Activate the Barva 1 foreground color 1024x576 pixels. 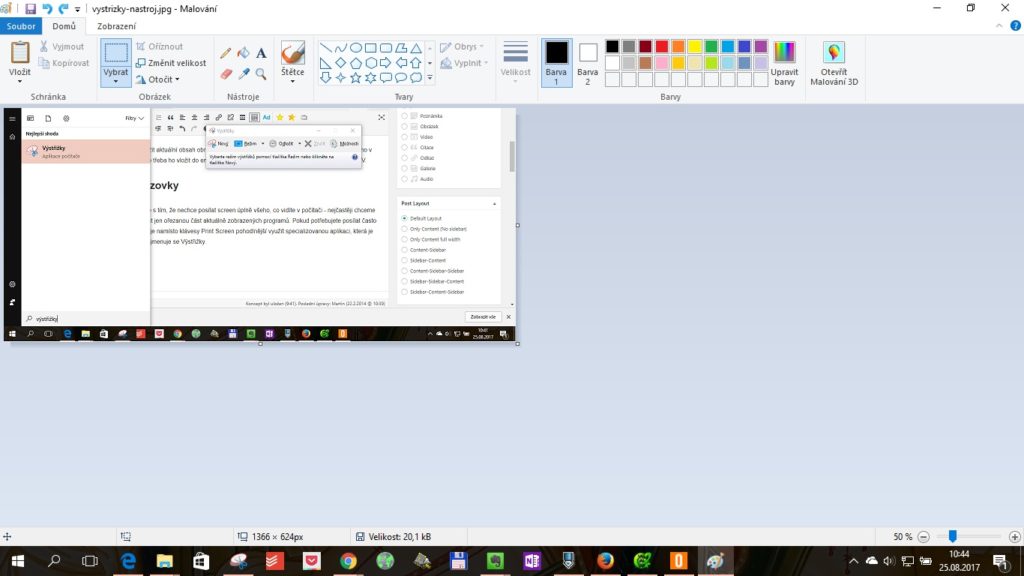pyautogui.click(x=556, y=63)
